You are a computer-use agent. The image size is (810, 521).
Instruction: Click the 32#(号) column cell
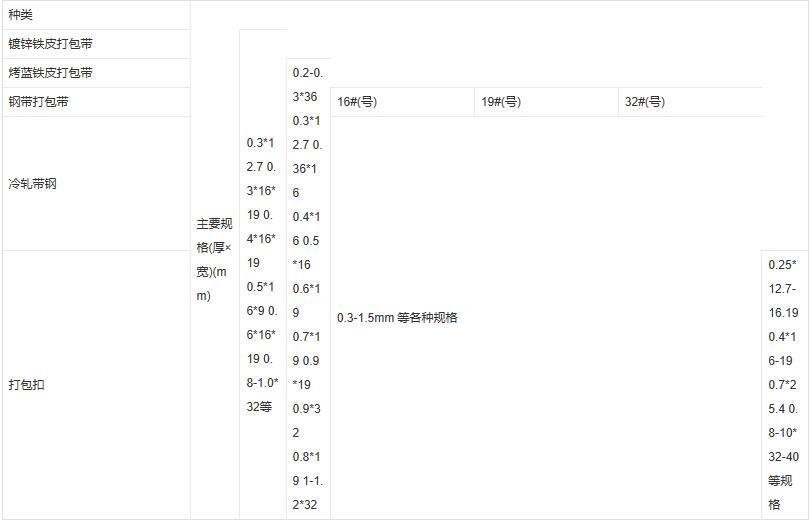point(645,102)
